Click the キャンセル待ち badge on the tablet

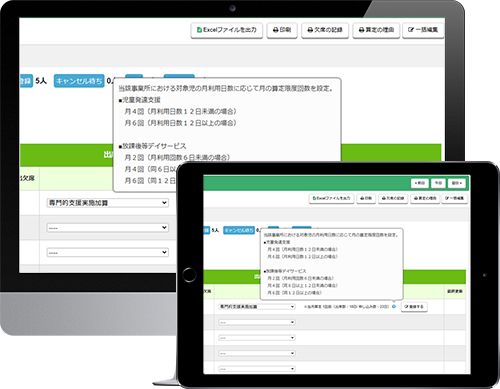[239, 230]
